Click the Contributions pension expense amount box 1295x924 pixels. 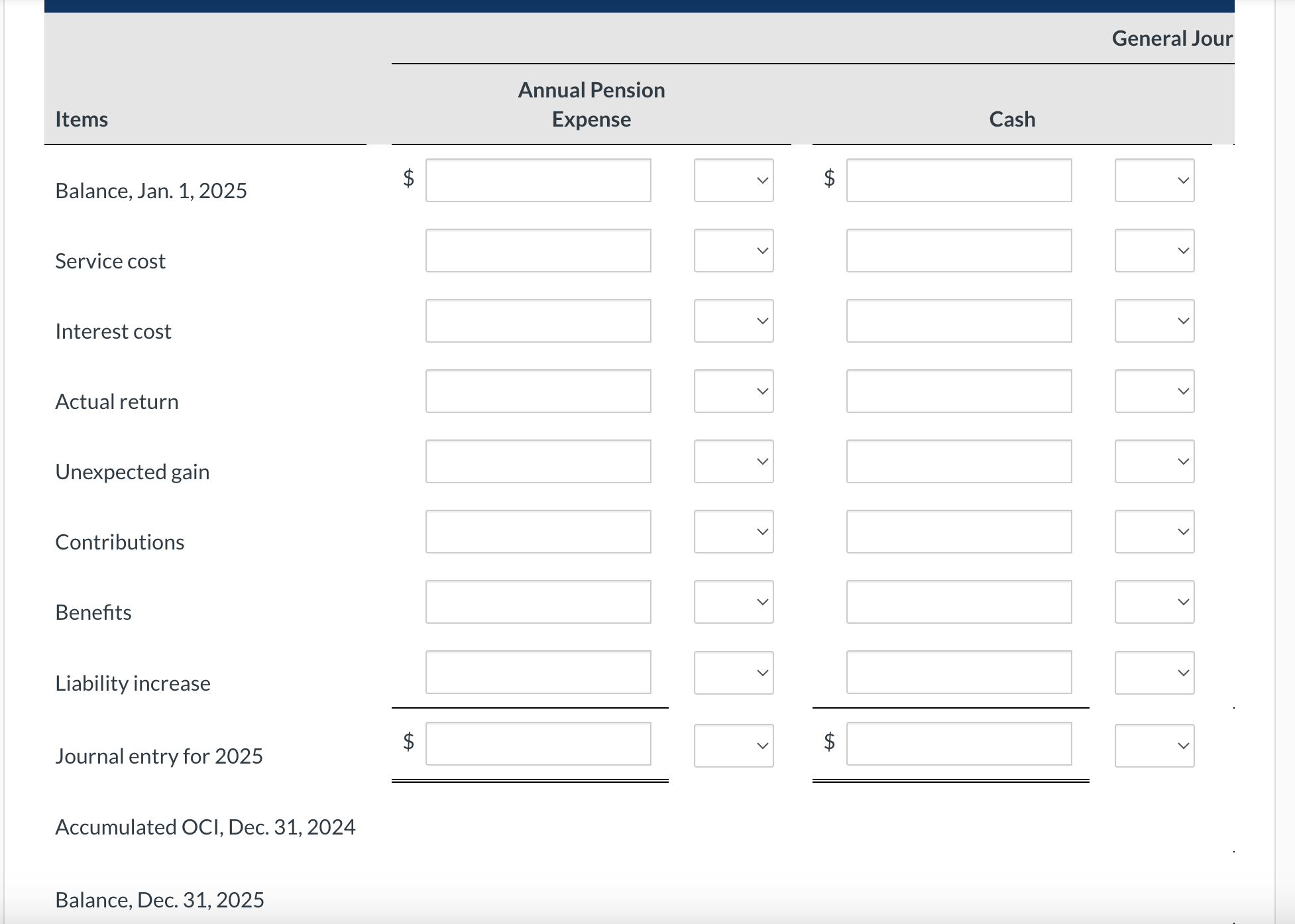537,531
